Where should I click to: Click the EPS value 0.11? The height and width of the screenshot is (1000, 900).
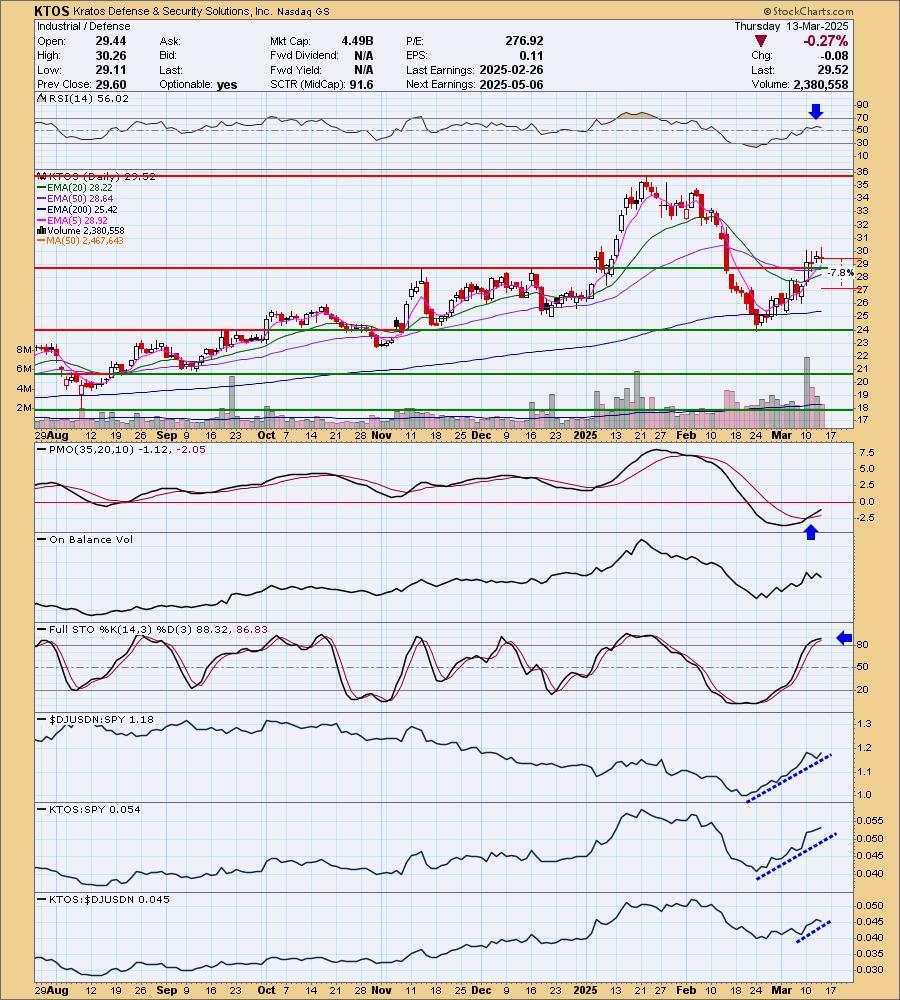[532, 55]
